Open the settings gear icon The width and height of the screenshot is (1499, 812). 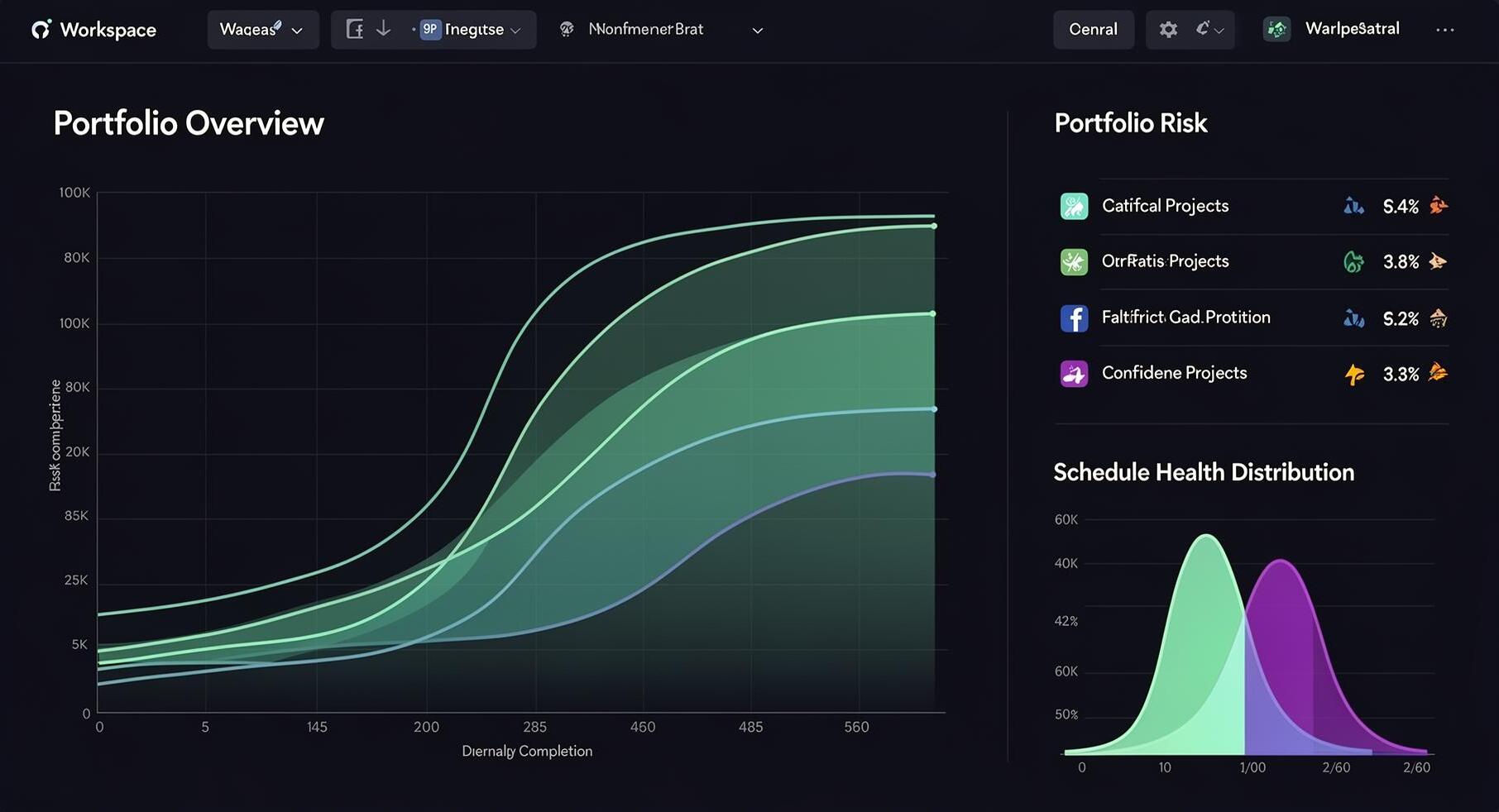tap(1168, 30)
